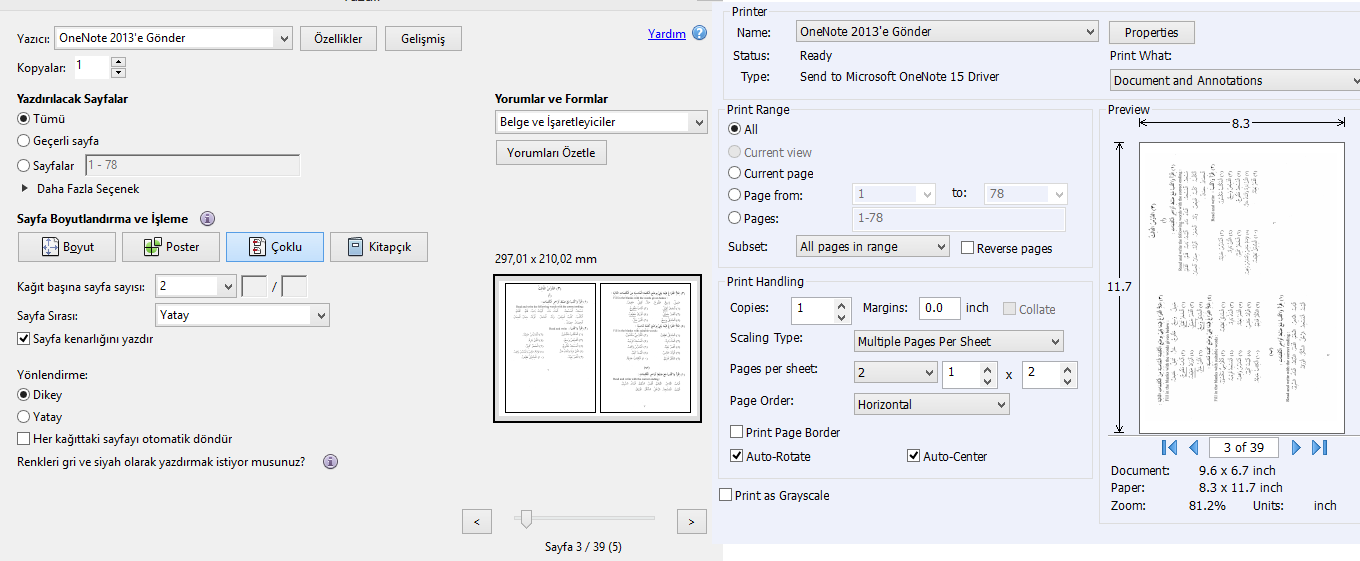
Task: Click the Pages 1-78 input field
Action: point(958,219)
